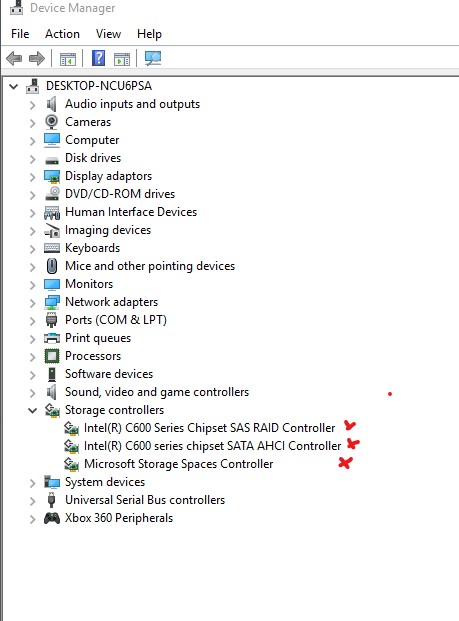Open the File menu

20,34
